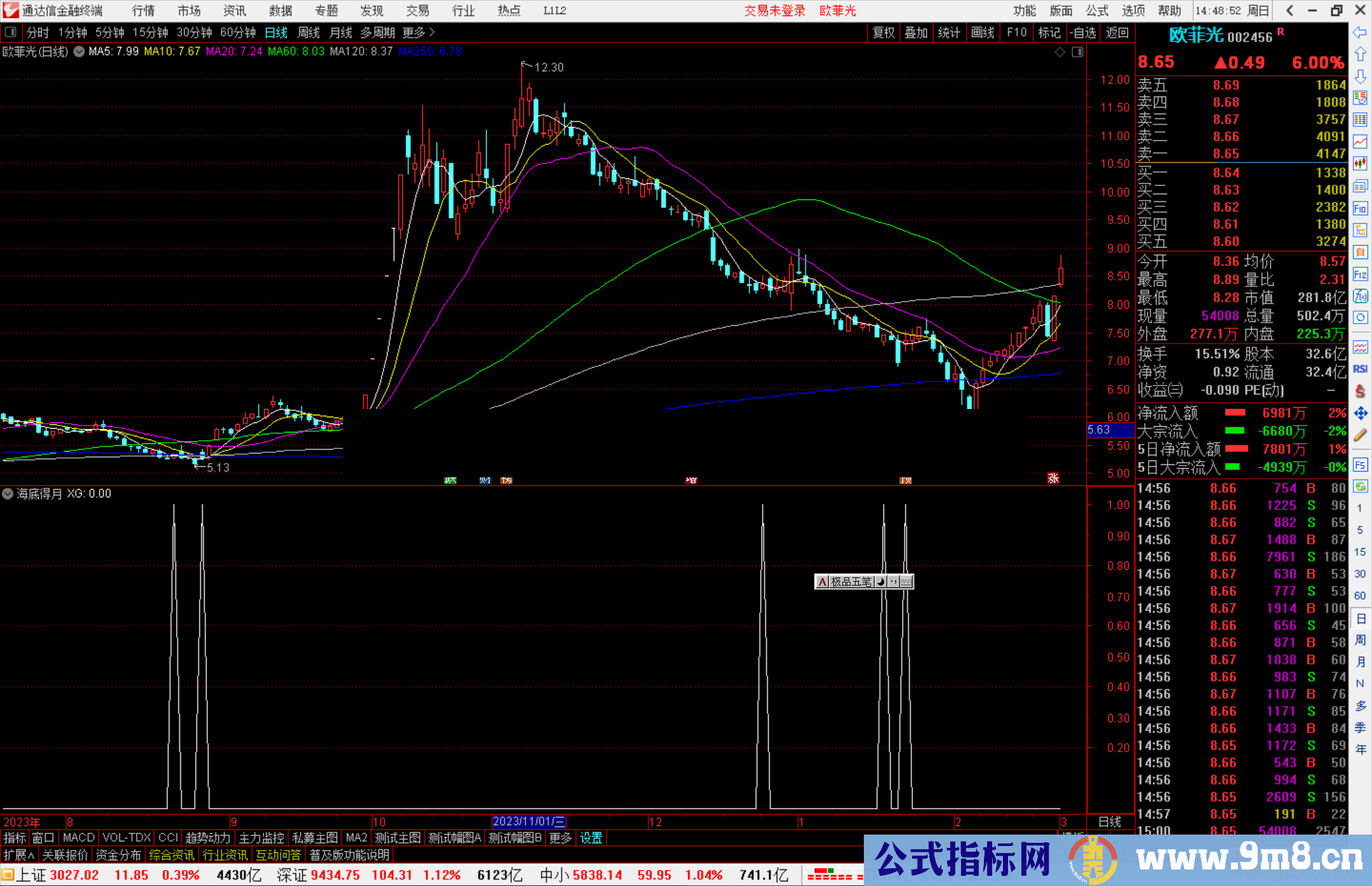Open the 行情 top menu
The height and width of the screenshot is (886, 1372).
tap(144, 11)
